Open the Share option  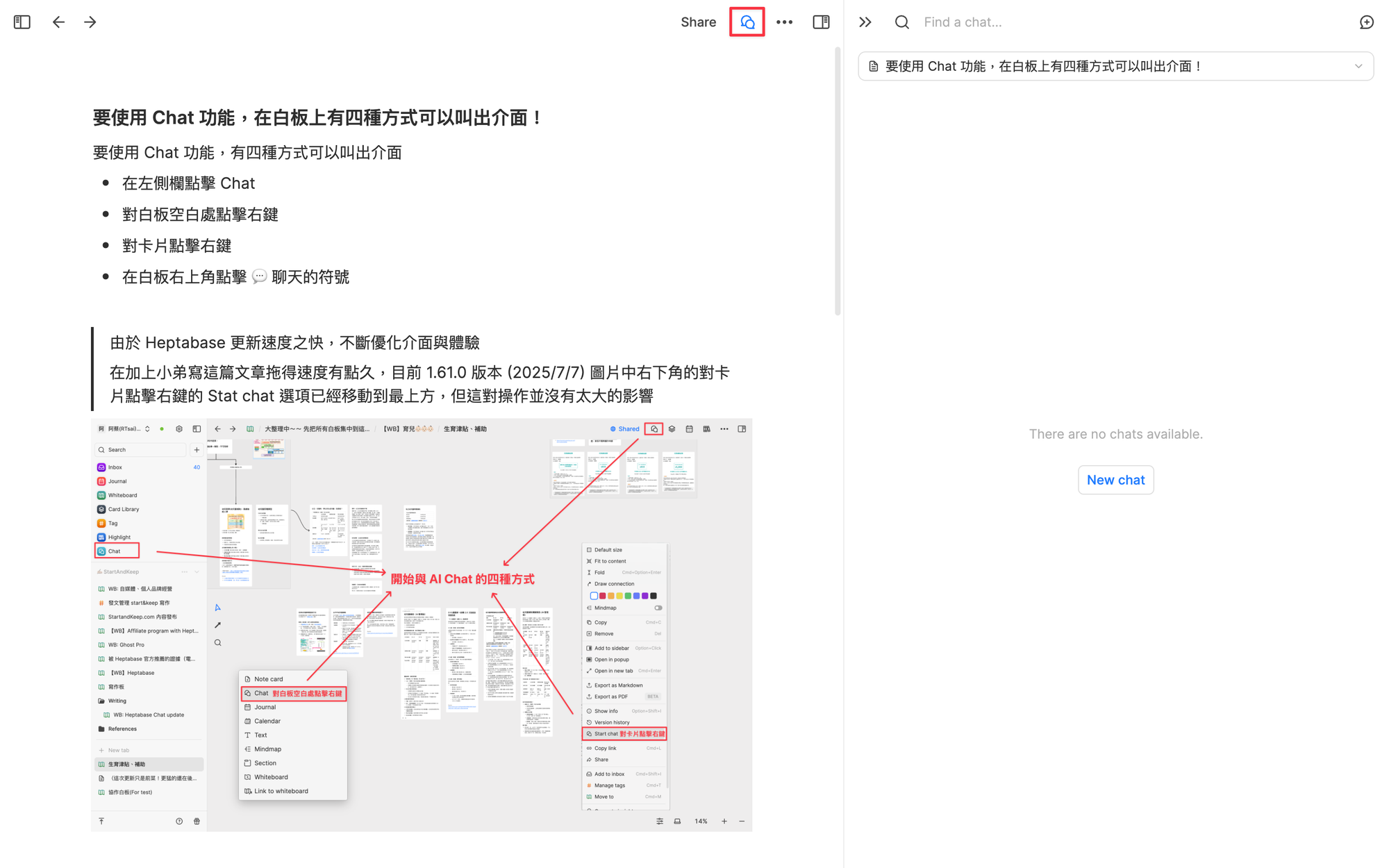(x=698, y=22)
